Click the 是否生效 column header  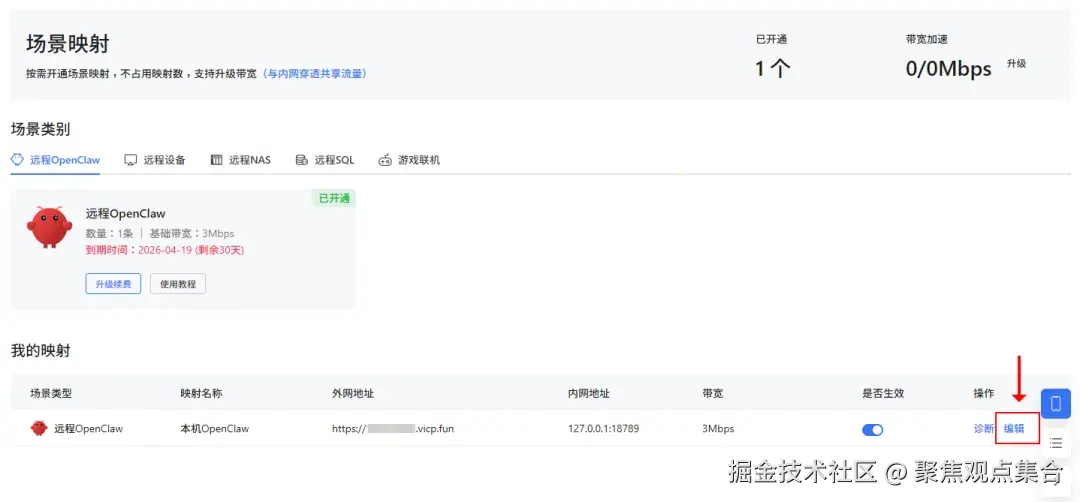coord(883,393)
